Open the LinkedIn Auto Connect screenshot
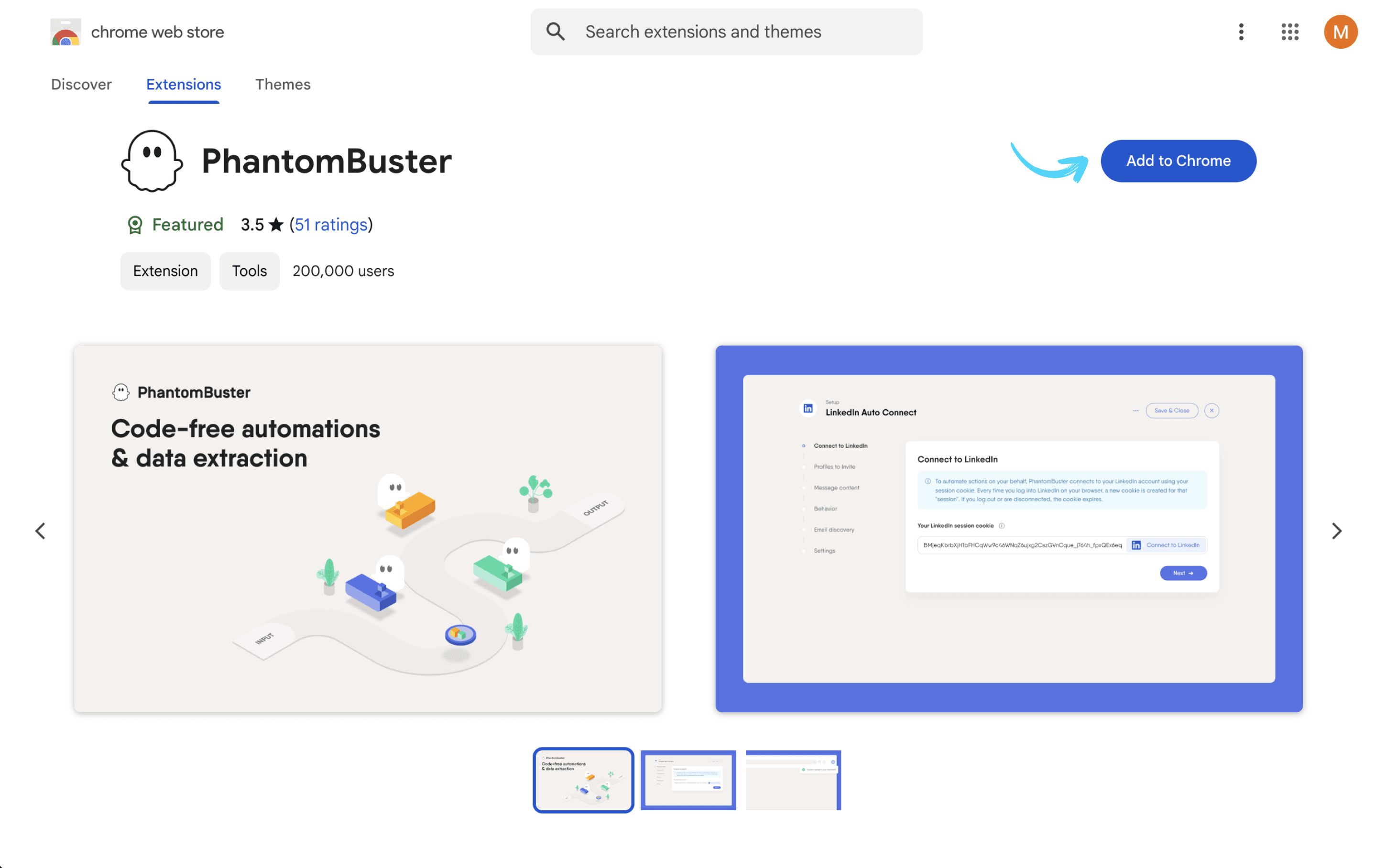The height and width of the screenshot is (868, 1375). [1008, 529]
